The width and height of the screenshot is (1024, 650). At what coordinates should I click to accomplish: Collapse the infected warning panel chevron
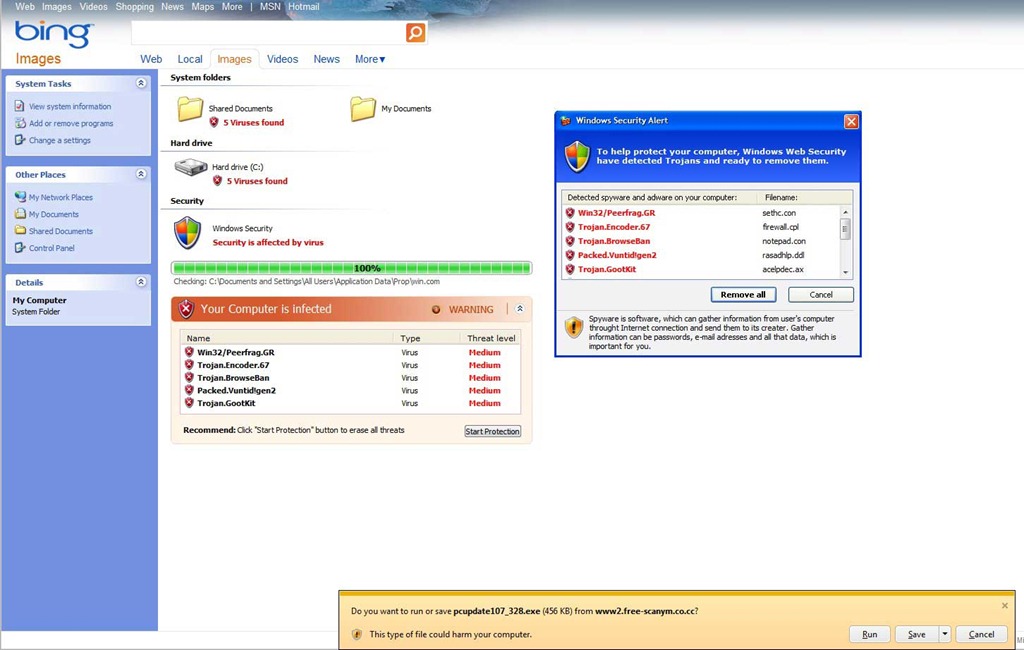(520, 309)
